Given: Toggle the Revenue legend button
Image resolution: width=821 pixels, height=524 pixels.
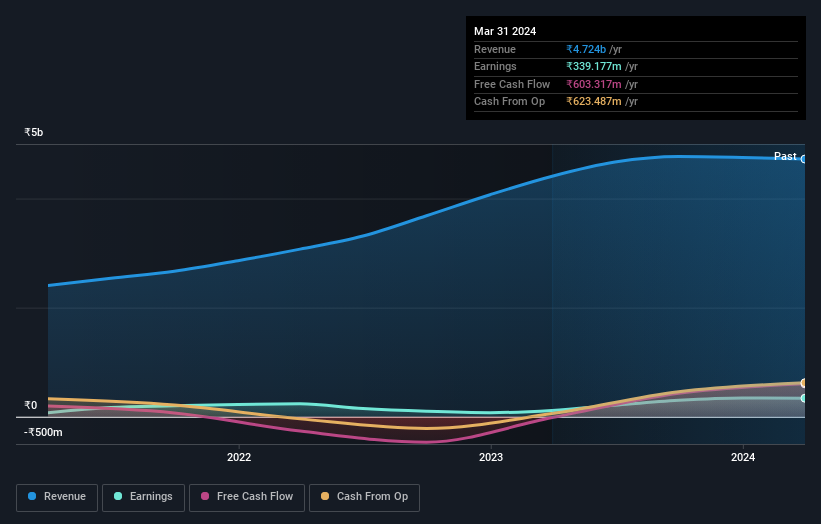Looking at the screenshot, I should pyautogui.click(x=57, y=497).
